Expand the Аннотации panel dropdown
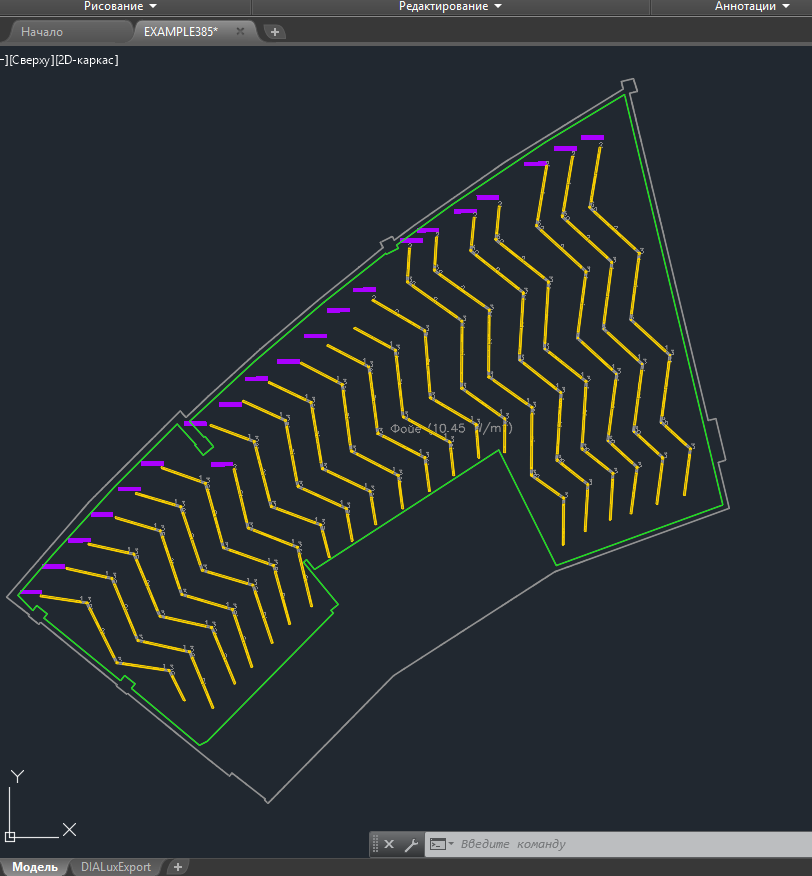812x876 pixels. click(x=752, y=7)
